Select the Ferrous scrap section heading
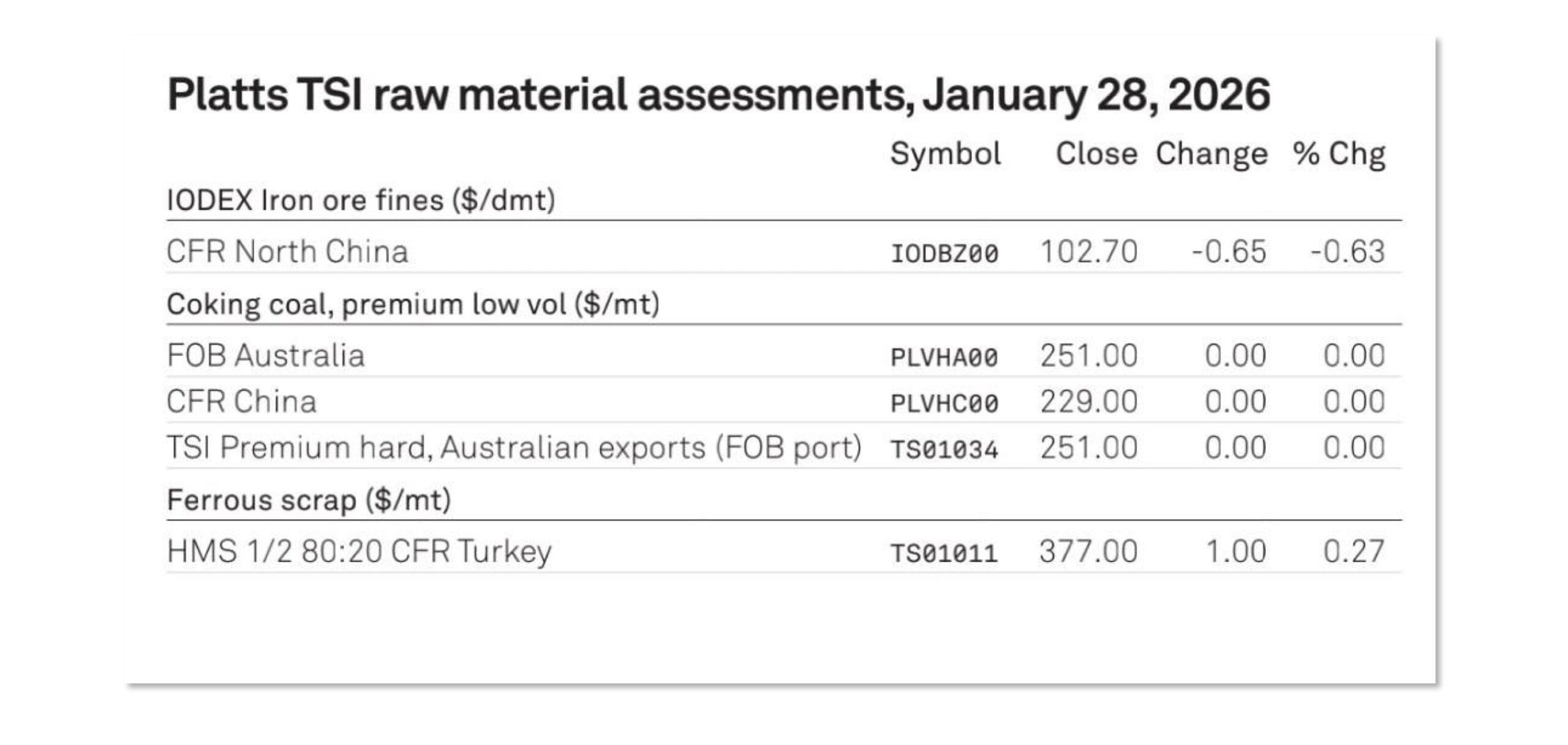Screen dimensions: 1568x745 [309, 500]
